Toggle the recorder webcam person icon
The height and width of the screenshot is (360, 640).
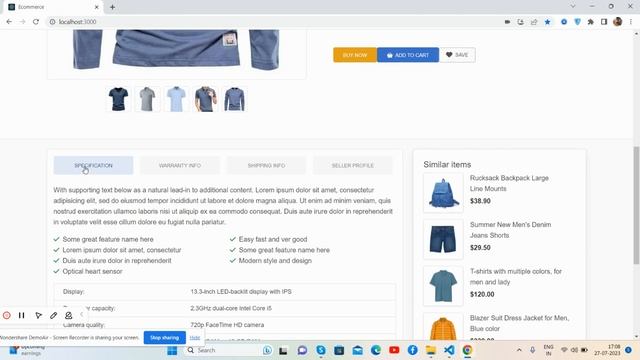point(69,315)
